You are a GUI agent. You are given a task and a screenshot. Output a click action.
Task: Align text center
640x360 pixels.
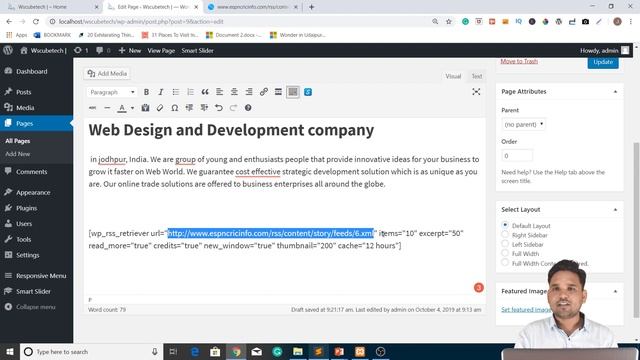234,92
